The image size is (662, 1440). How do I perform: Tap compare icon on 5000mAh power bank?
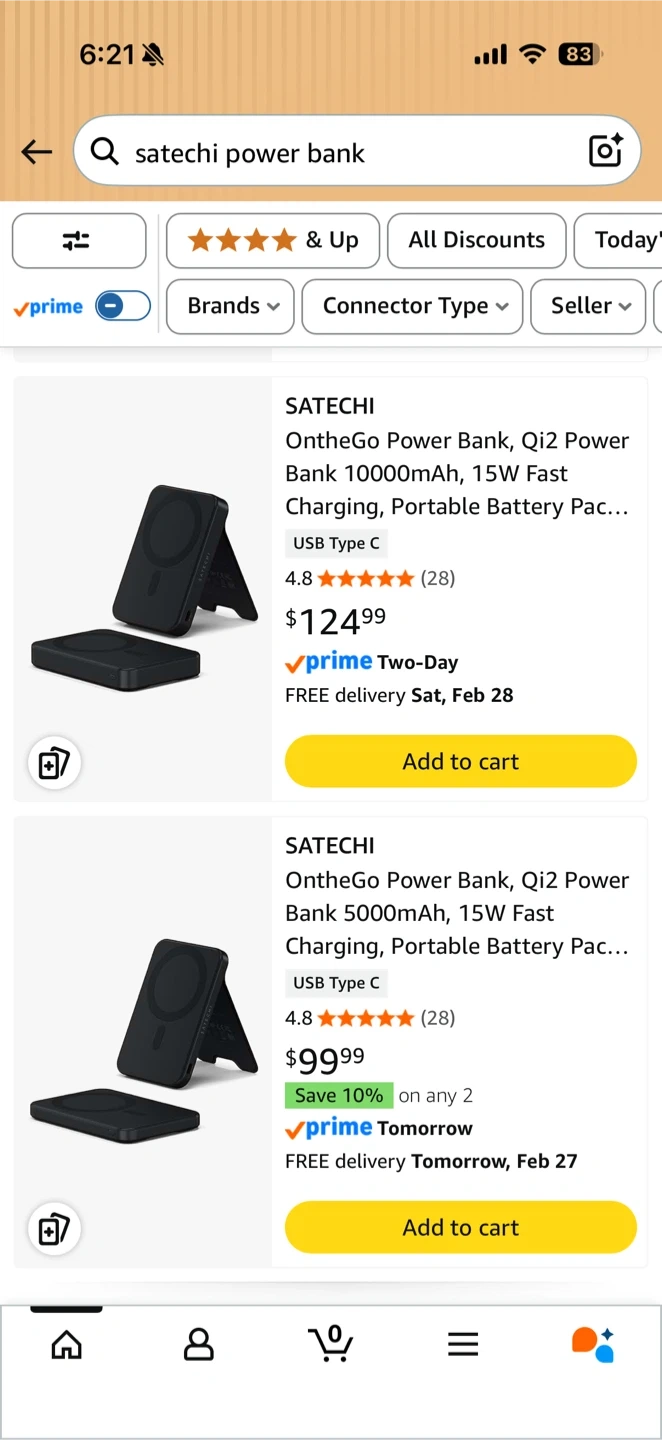point(53,1229)
